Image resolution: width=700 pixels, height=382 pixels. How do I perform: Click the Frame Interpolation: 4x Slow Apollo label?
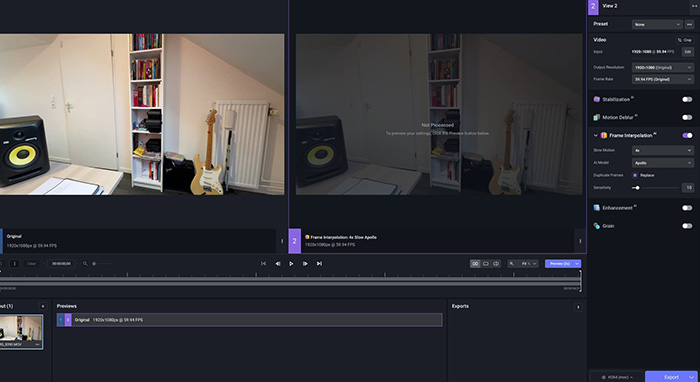coord(344,237)
